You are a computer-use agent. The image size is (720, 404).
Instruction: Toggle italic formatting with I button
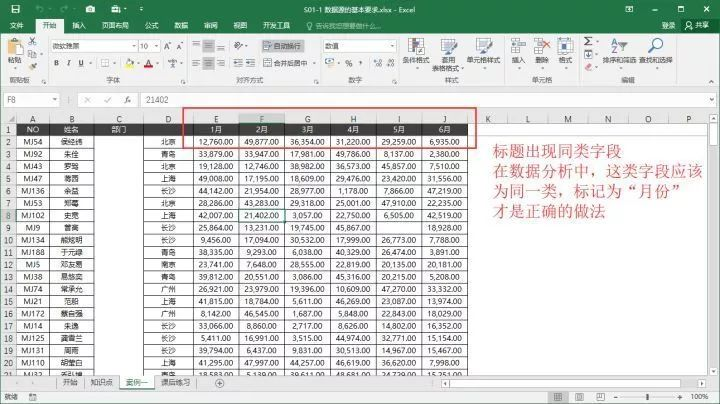coord(68,63)
